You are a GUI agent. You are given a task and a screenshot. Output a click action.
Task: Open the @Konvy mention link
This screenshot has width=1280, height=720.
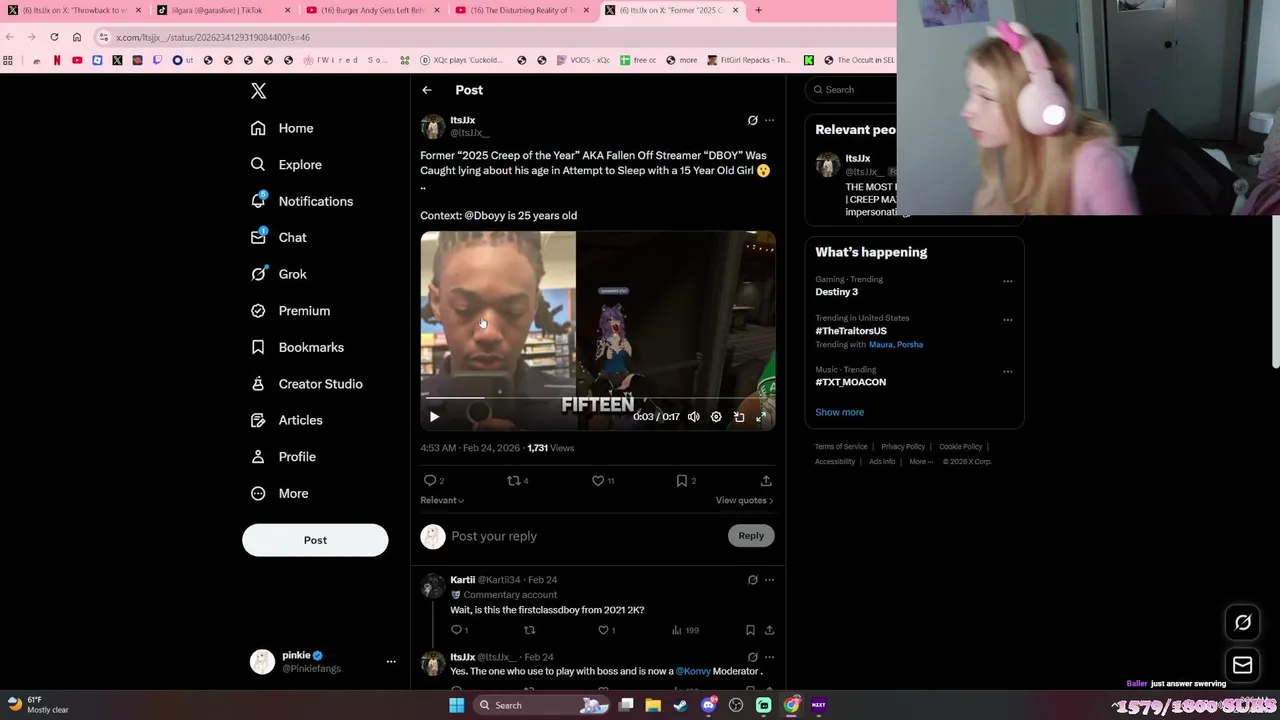tap(693, 671)
